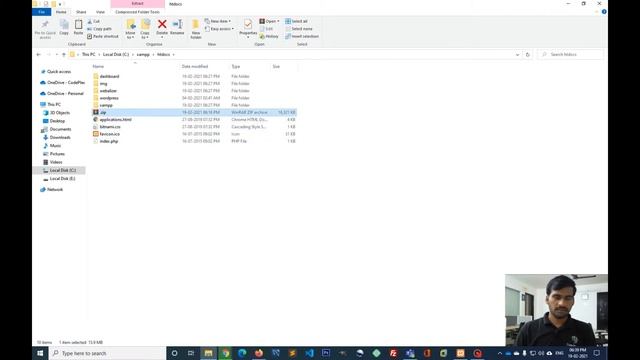Image resolution: width=640 pixels, height=360 pixels.
Task: Open OneDrive - Personal in navigation pane
Action: (65, 93)
